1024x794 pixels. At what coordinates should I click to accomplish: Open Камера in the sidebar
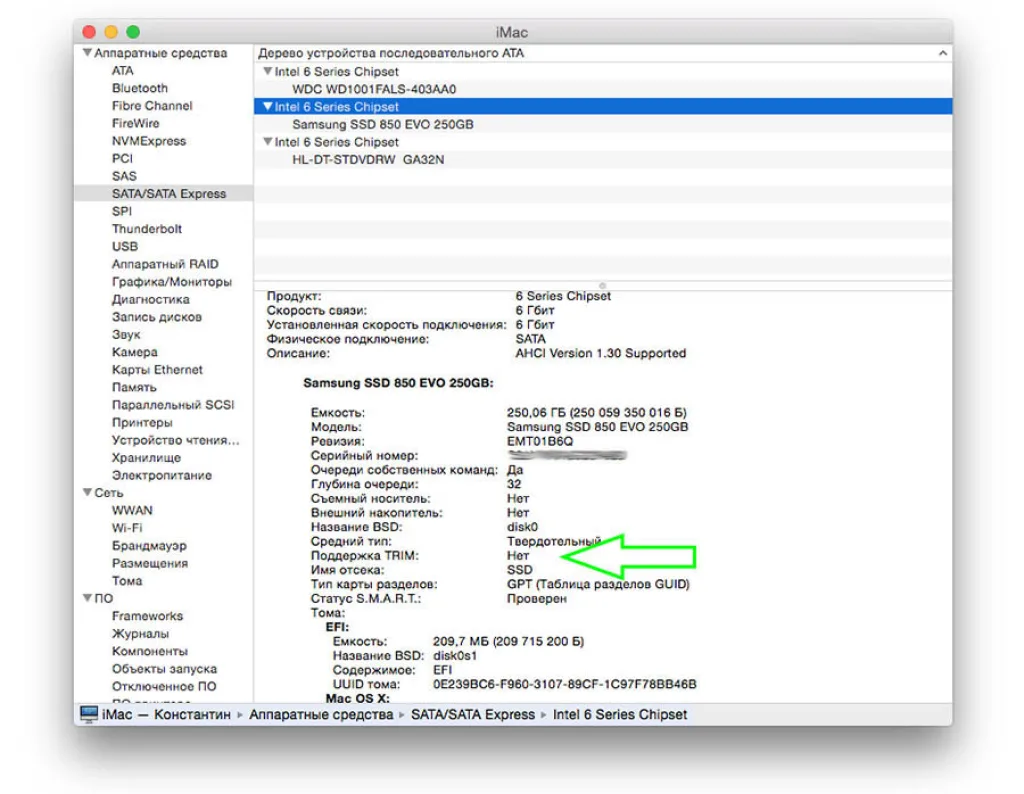135,353
